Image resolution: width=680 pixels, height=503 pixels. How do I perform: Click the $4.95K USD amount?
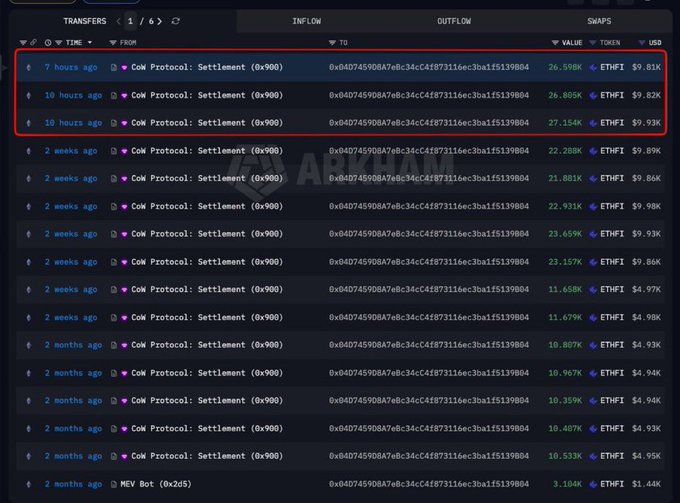[x=646, y=456]
